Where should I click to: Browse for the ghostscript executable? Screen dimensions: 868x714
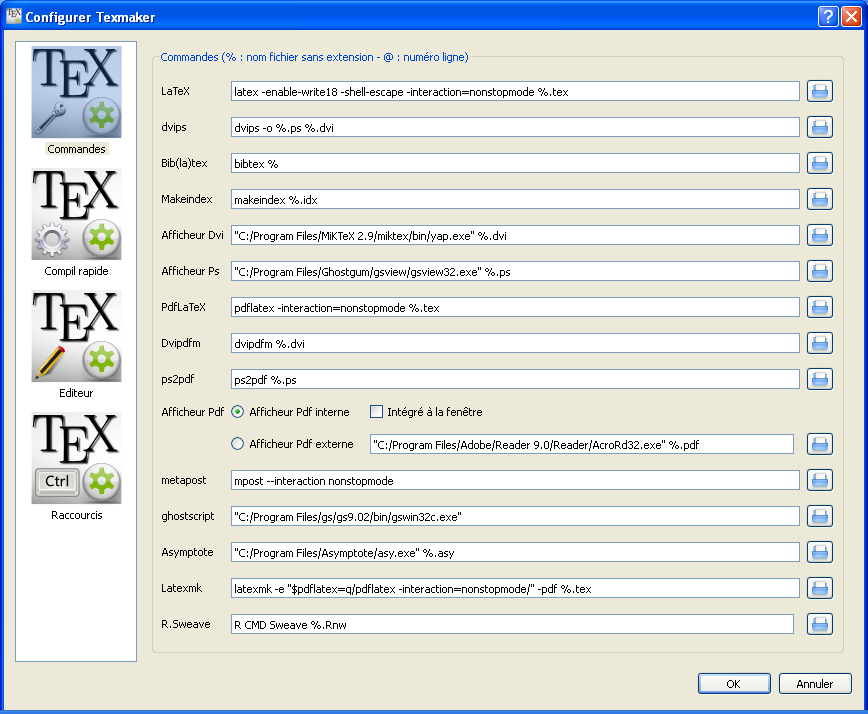(820, 516)
